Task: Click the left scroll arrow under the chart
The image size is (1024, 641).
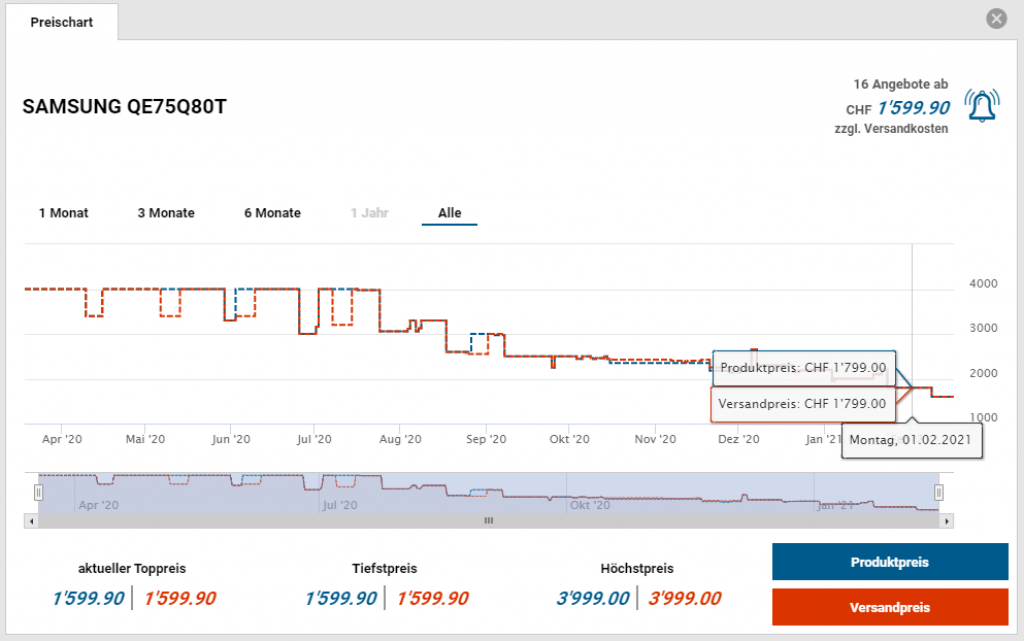Action: [x=31, y=521]
